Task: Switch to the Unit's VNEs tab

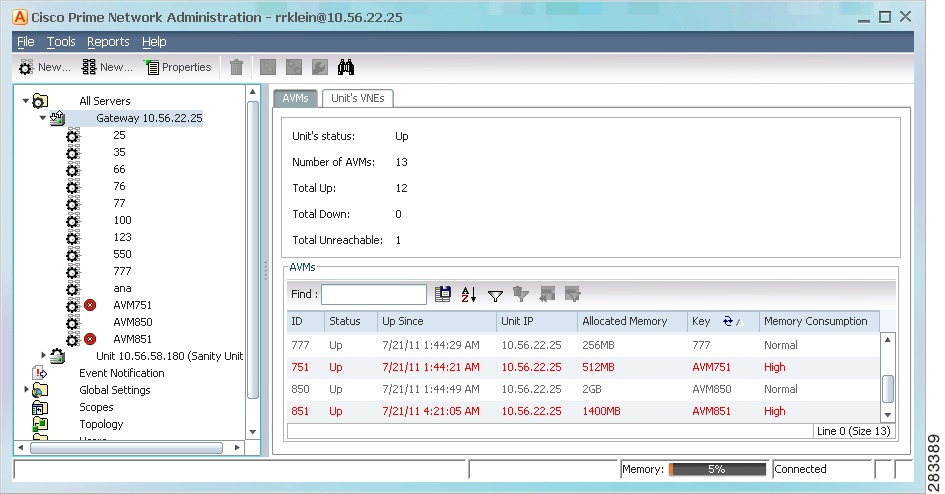Action: [357, 98]
